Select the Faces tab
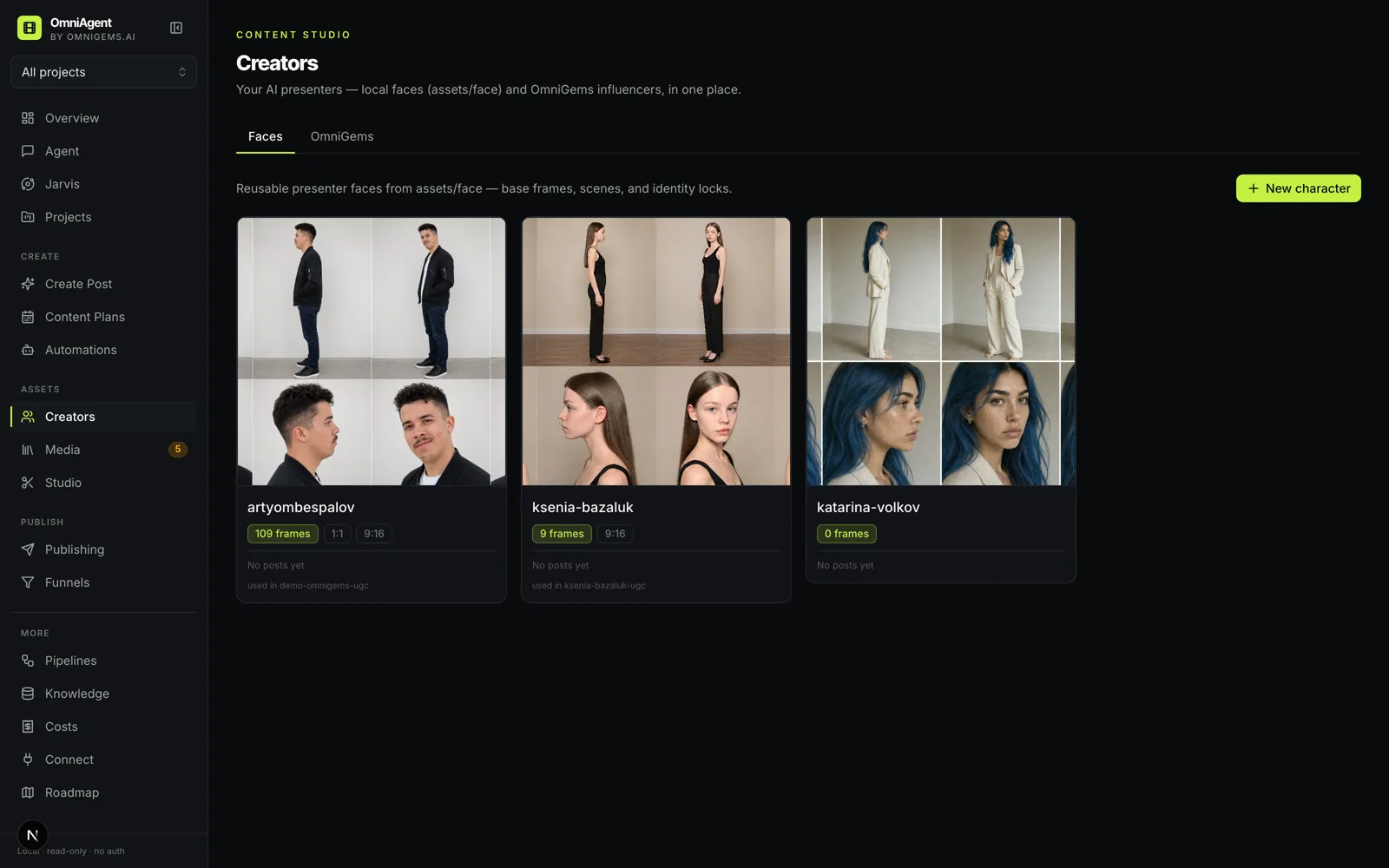 click(266, 136)
